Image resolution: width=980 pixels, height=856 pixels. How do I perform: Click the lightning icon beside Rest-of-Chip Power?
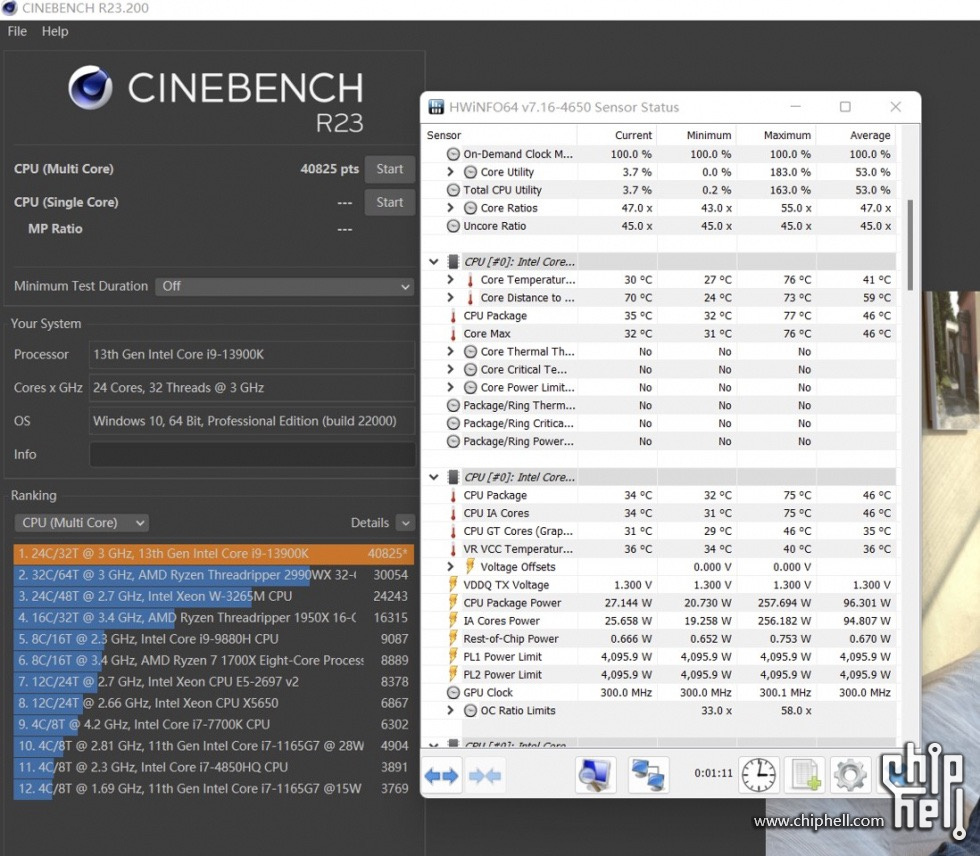[453, 639]
